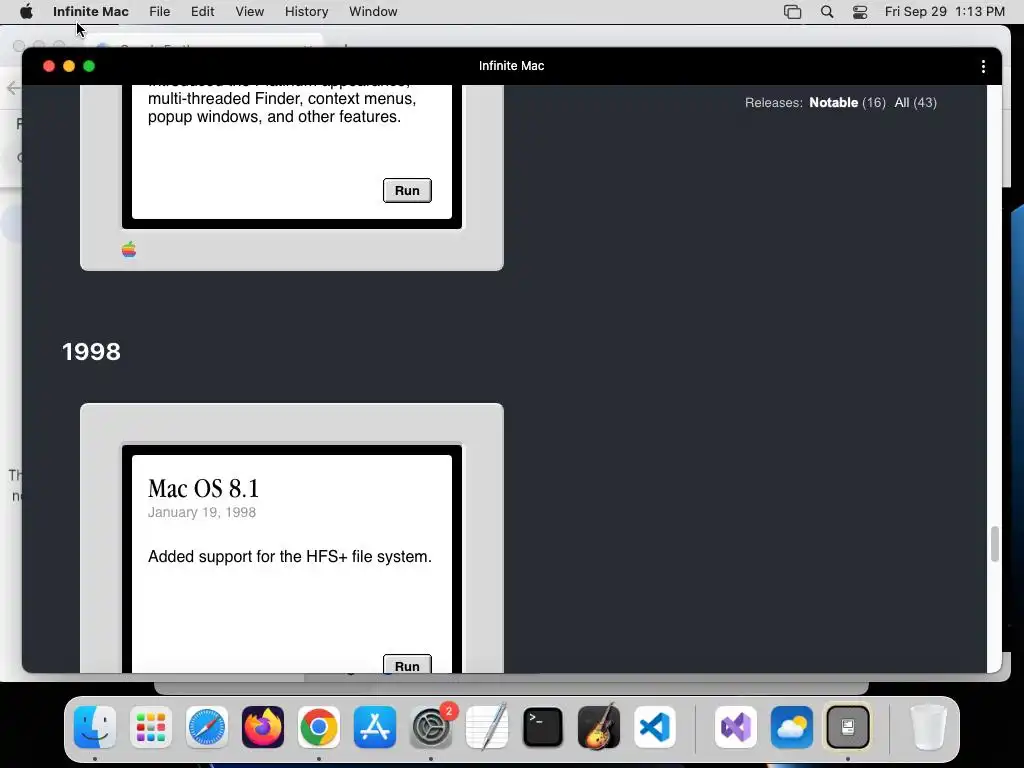
Task: Click the Stage Manager icon in menu bar
Action: [792, 12]
